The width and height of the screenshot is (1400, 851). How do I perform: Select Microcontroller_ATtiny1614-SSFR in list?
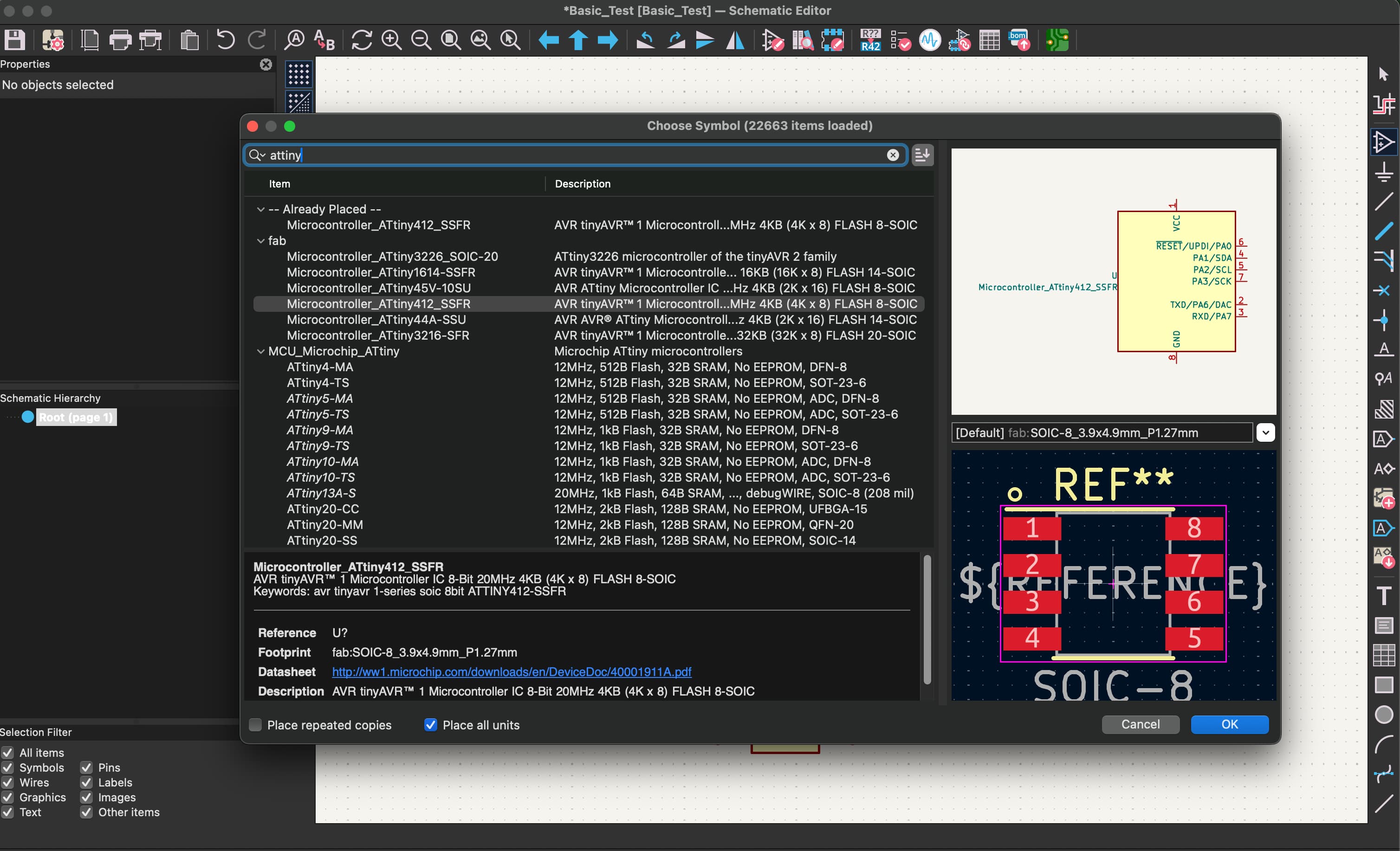[x=381, y=273]
